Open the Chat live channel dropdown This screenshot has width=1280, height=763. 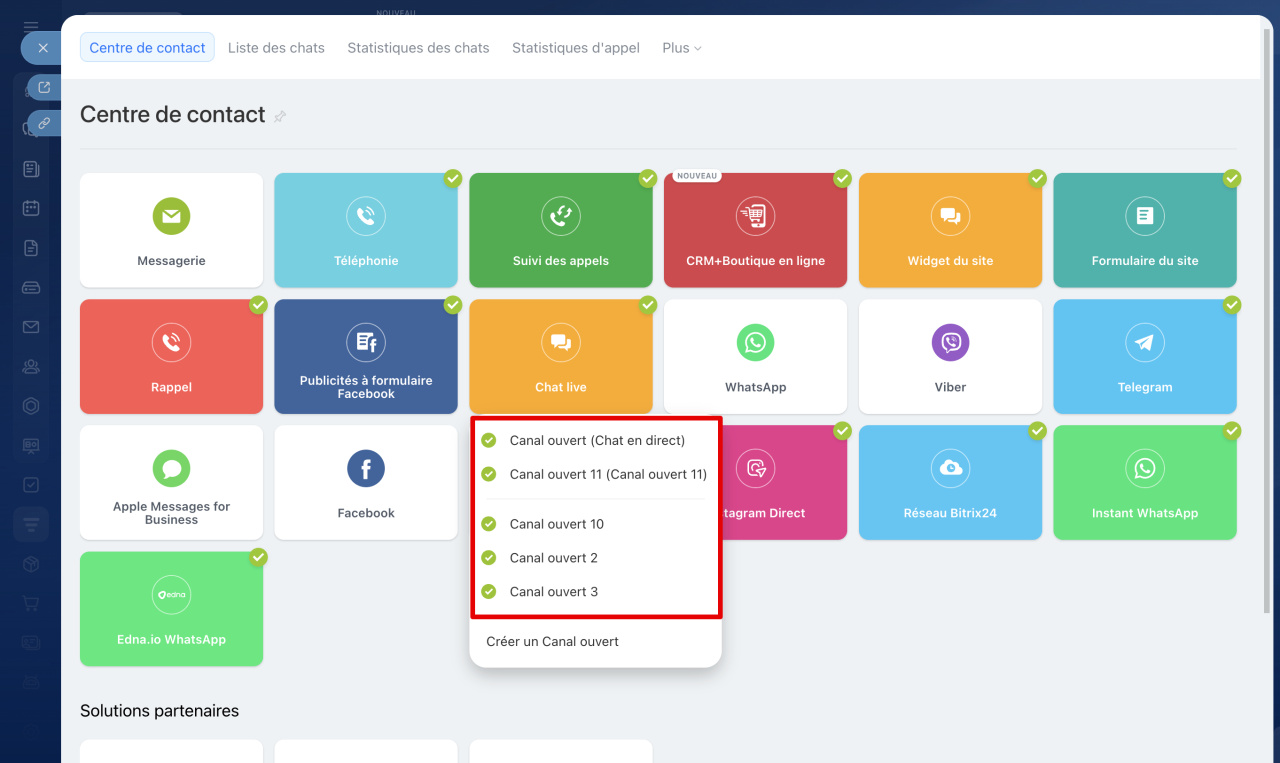click(560, 356)
